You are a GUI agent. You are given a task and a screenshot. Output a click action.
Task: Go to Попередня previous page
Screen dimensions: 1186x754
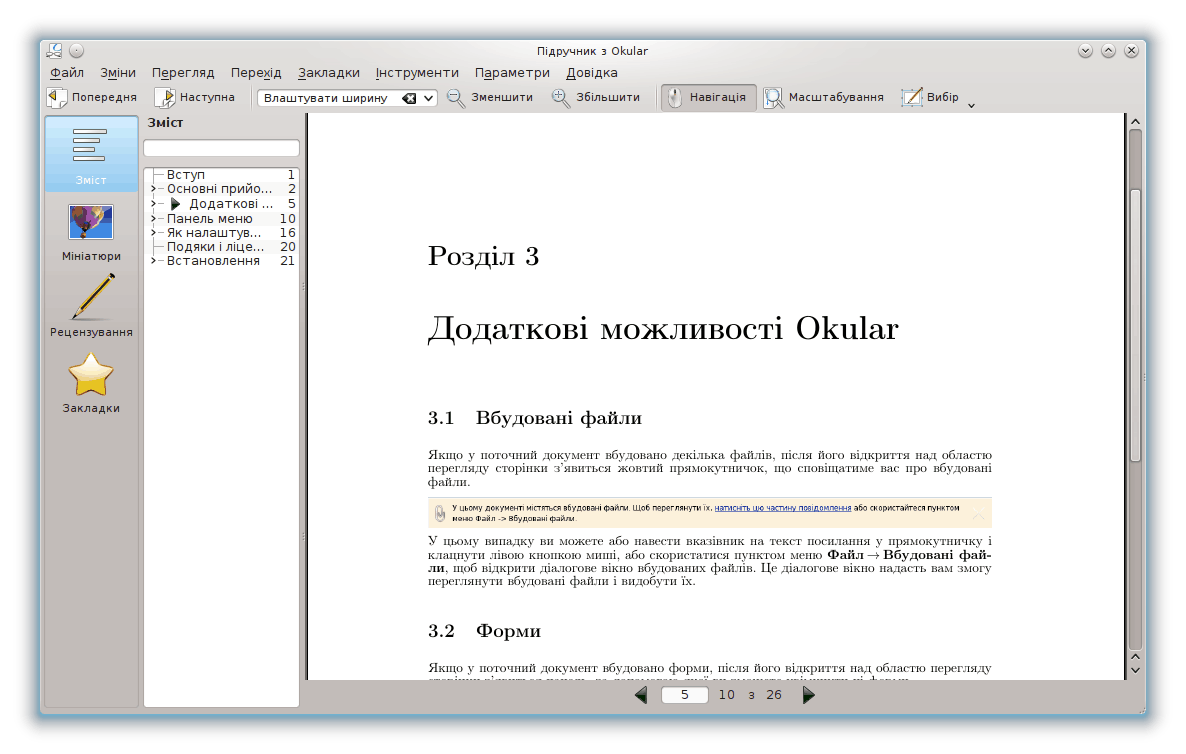(92, 98)
